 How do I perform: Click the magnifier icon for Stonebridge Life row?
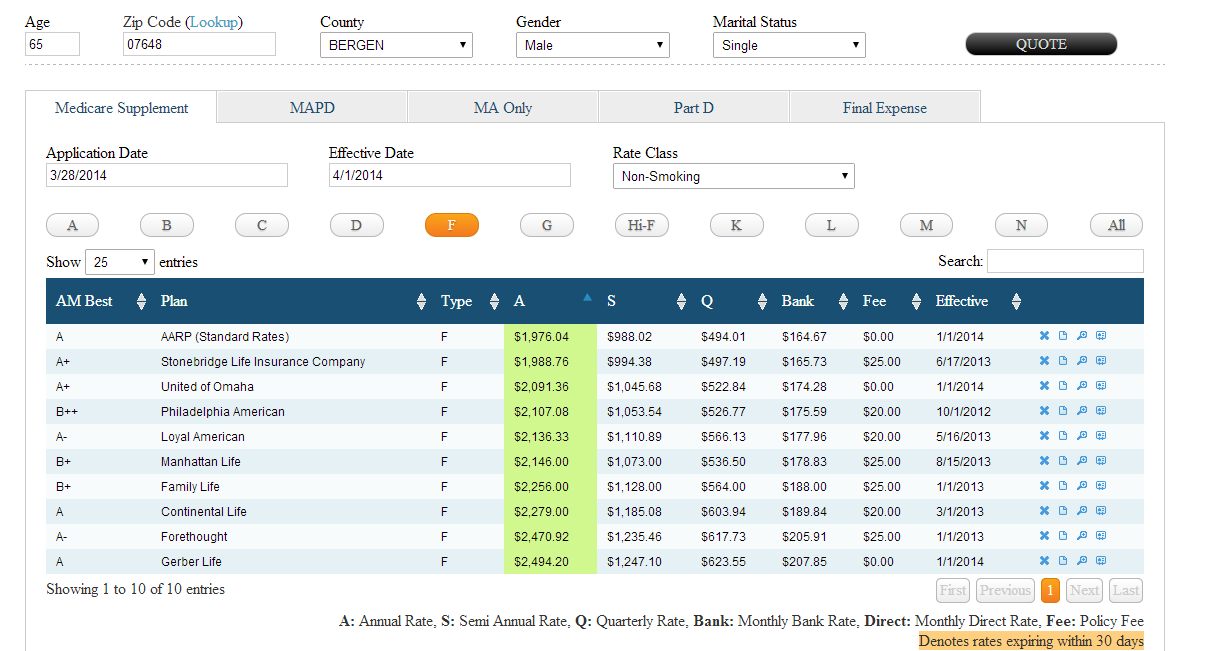[1082, 362]
